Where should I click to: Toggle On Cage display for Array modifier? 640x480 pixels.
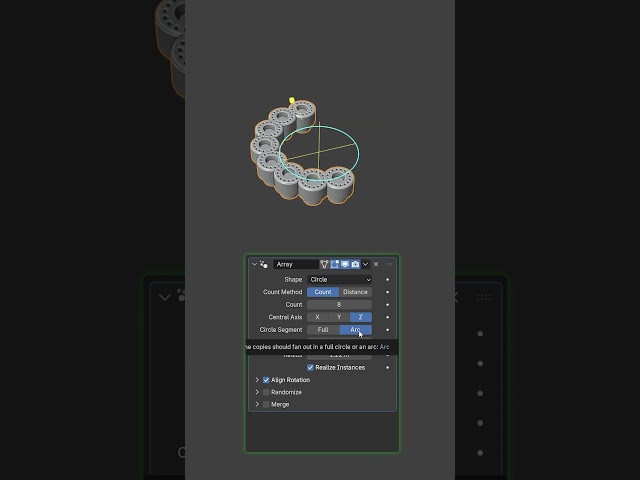(324, 264)
